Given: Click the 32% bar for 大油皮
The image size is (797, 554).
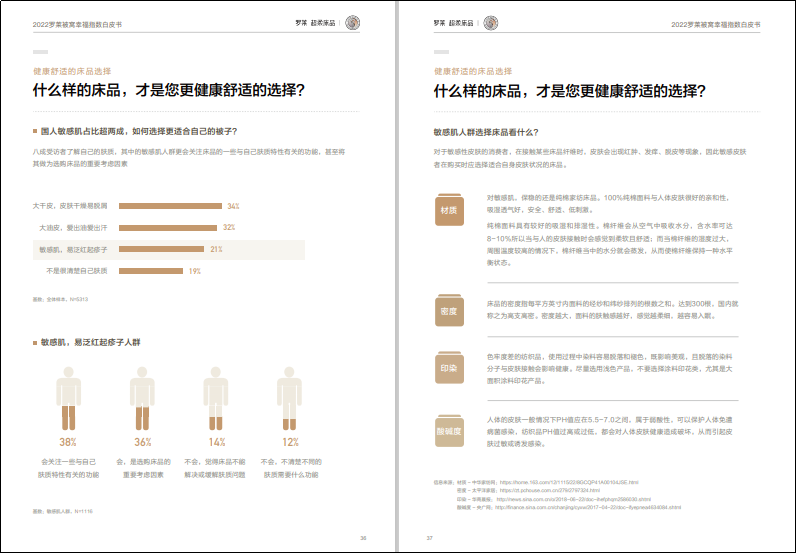Looking at the screenshot, I should pos(168,228).
